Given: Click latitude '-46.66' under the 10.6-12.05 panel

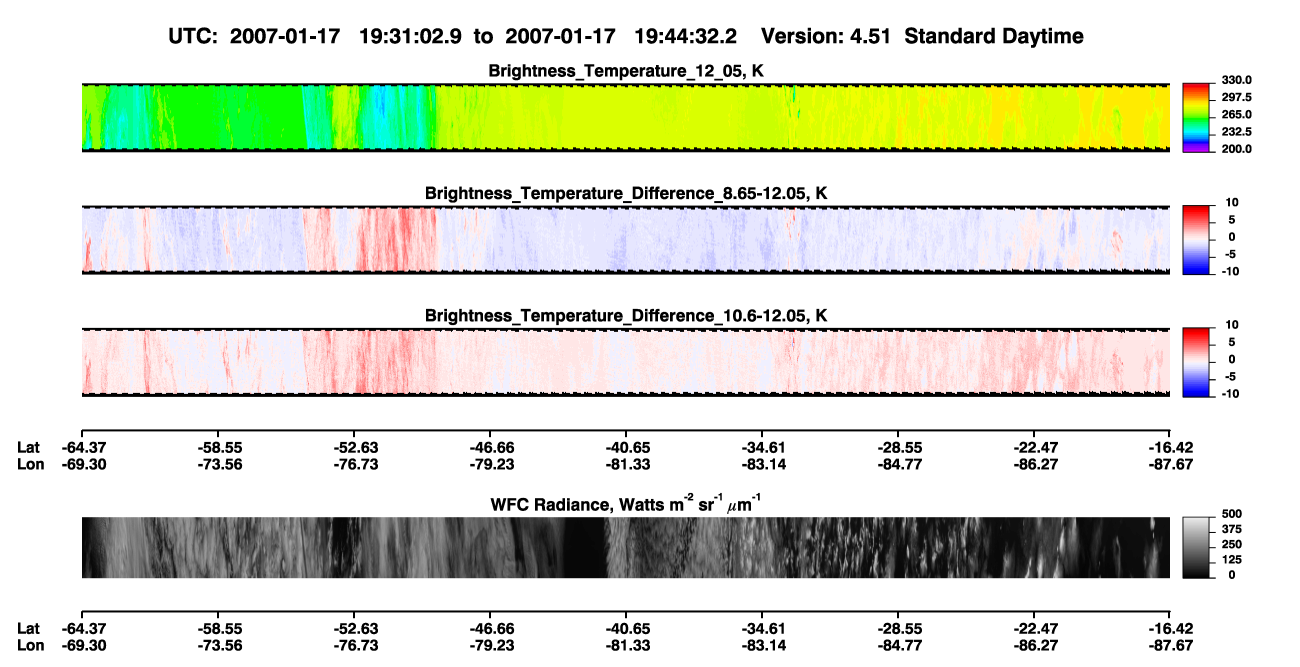Looking at the screenshot, I should coord(490,447).
